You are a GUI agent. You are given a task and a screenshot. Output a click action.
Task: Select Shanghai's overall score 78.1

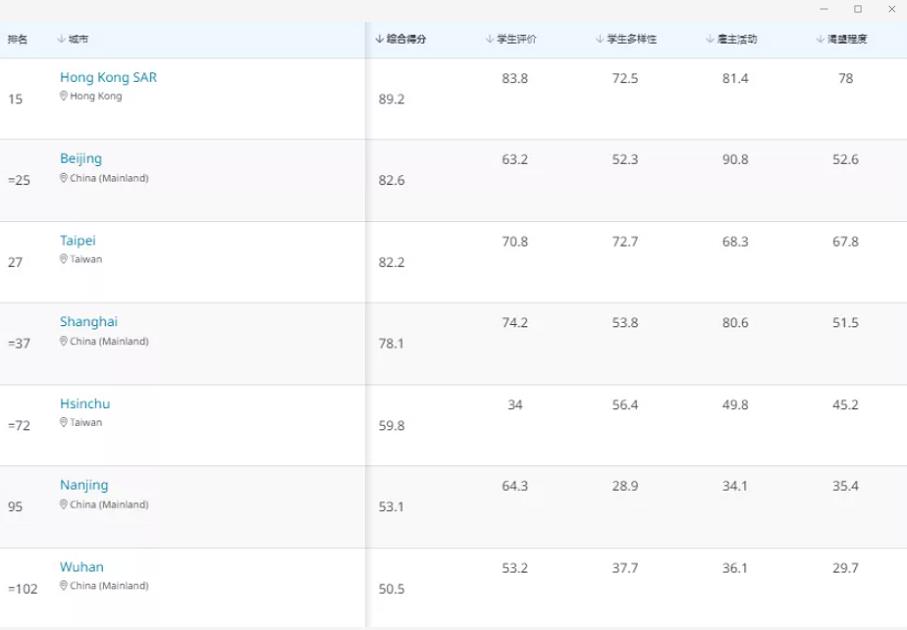click(x=392, y=344)
